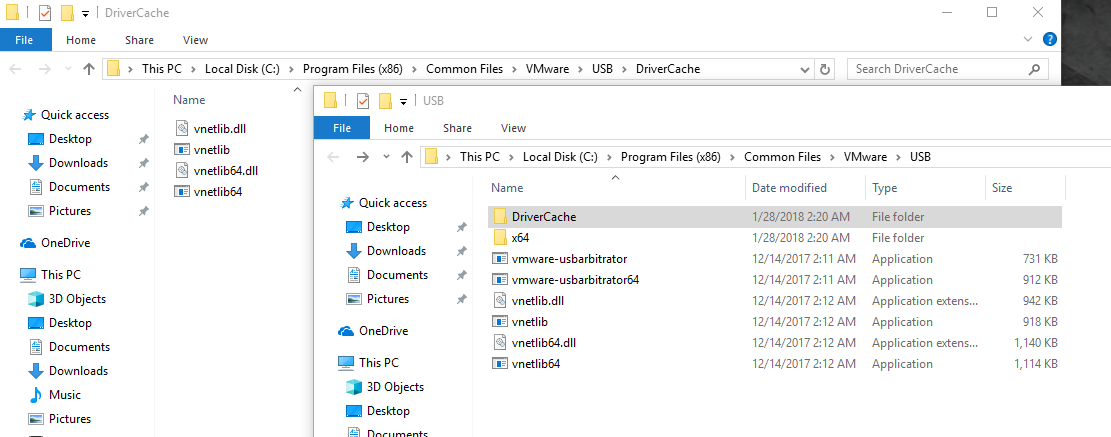Click Quick access in DriverCache sidebar
This screenshot has height=437, width=1111.
(74, 115)
